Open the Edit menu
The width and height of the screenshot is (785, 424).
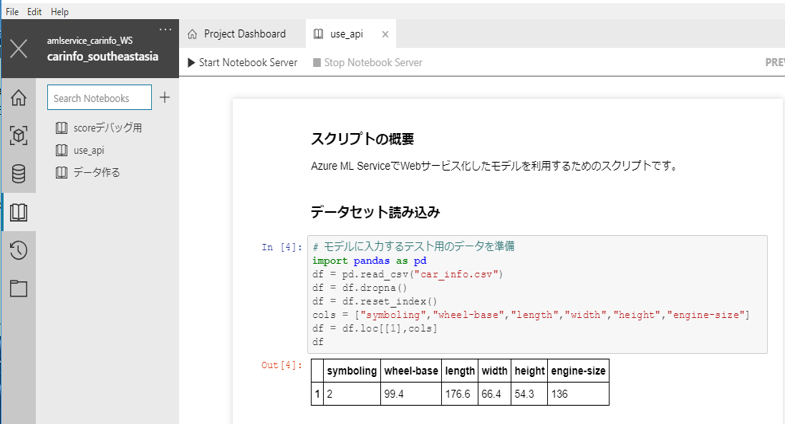35,12
